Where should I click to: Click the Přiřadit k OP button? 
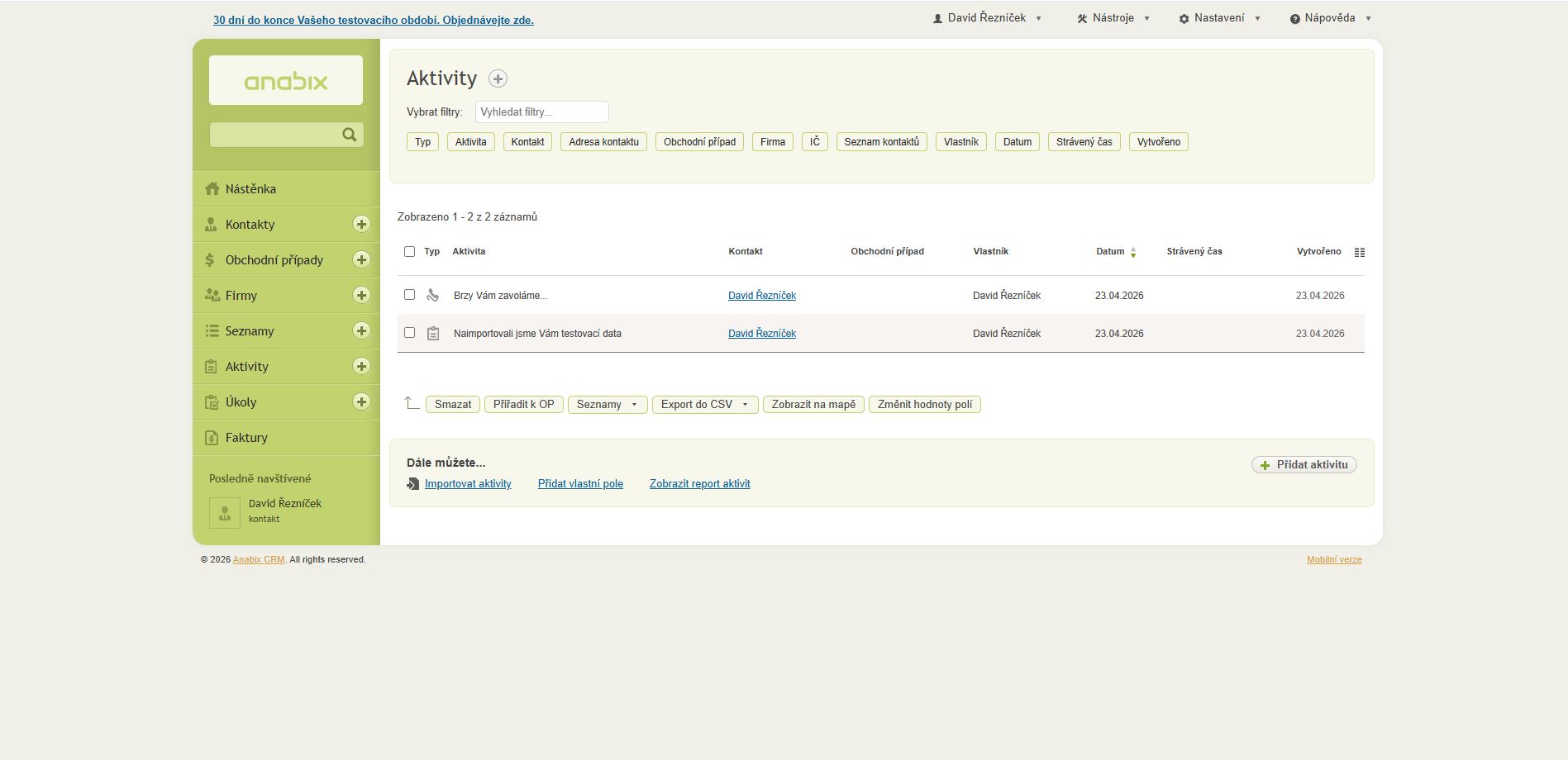(x=524, y=405)
